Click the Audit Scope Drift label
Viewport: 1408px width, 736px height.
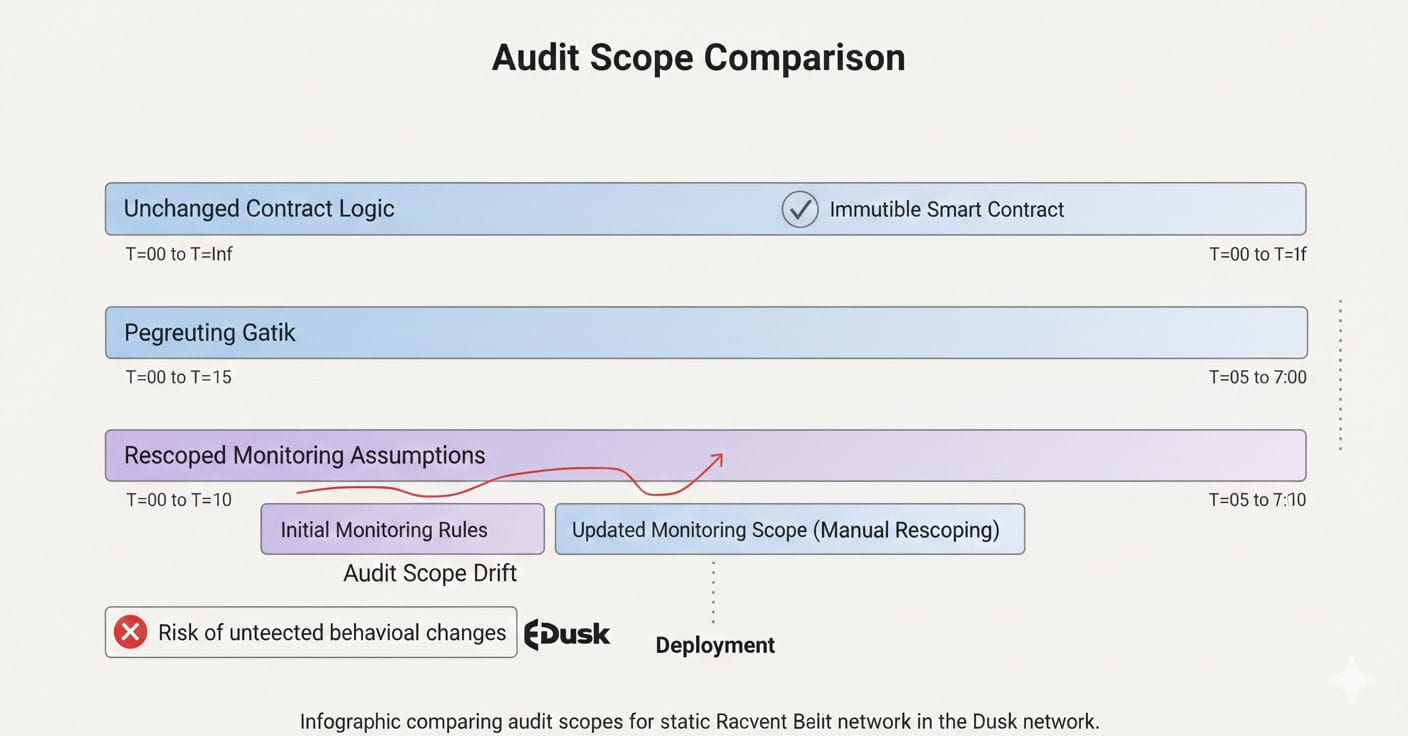(430, 573)
